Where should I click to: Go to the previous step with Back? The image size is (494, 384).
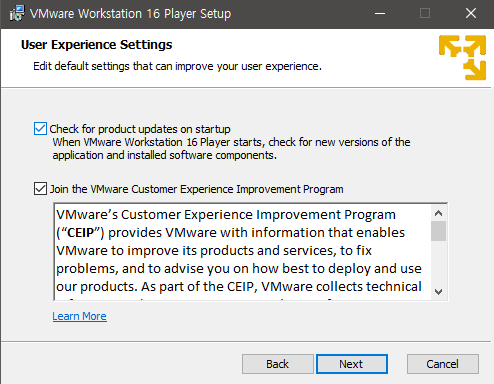point(278,364)
